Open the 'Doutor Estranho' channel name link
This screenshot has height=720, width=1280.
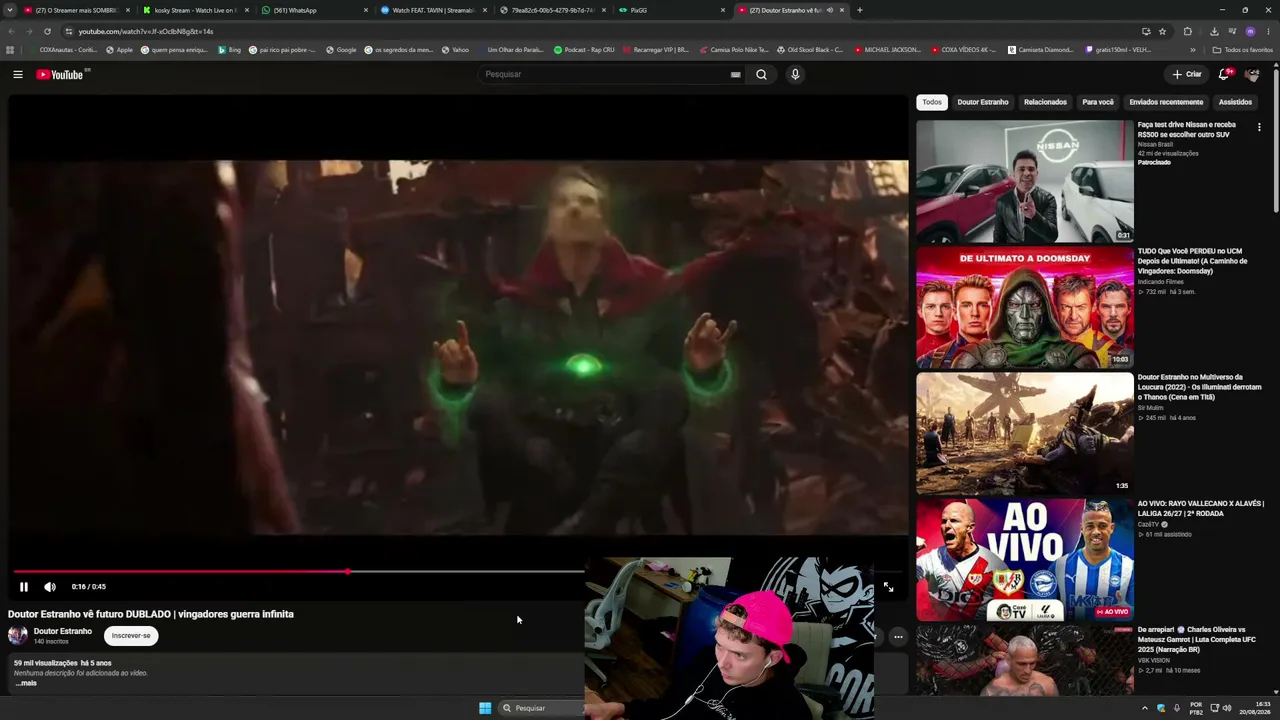tap(62, 631)
